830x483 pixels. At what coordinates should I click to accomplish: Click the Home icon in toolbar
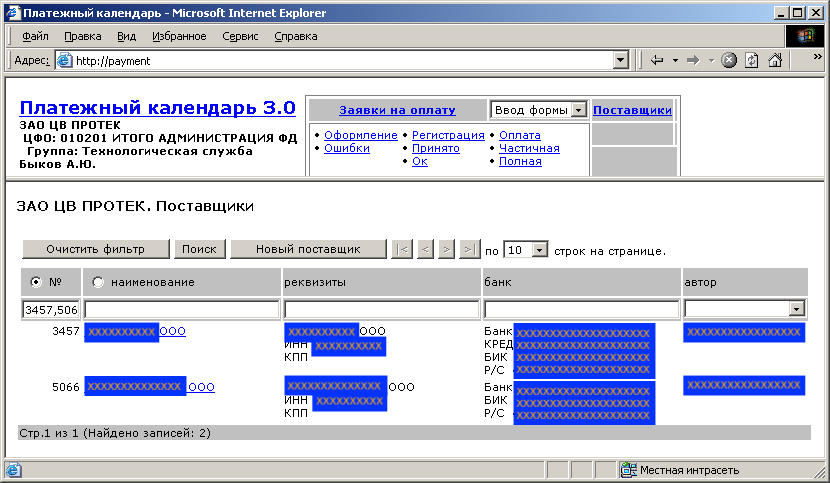point(775,60)
